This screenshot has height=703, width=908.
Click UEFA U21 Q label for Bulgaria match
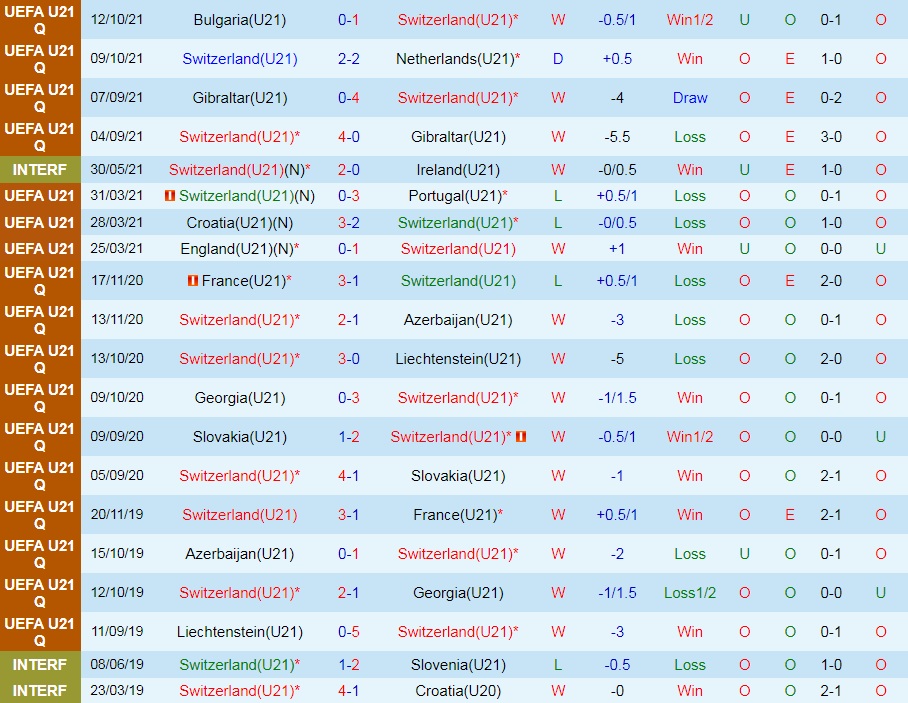point(40,20)
